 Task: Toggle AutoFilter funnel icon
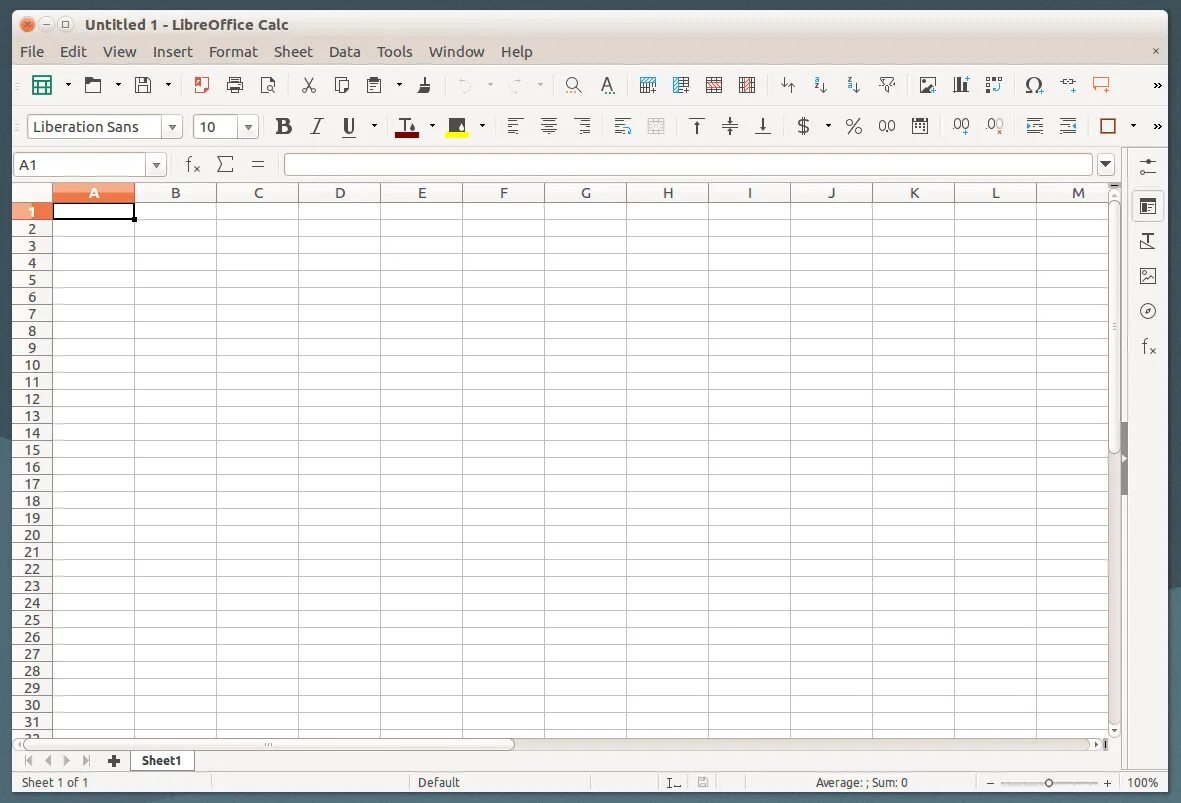(x=887, y=85)
